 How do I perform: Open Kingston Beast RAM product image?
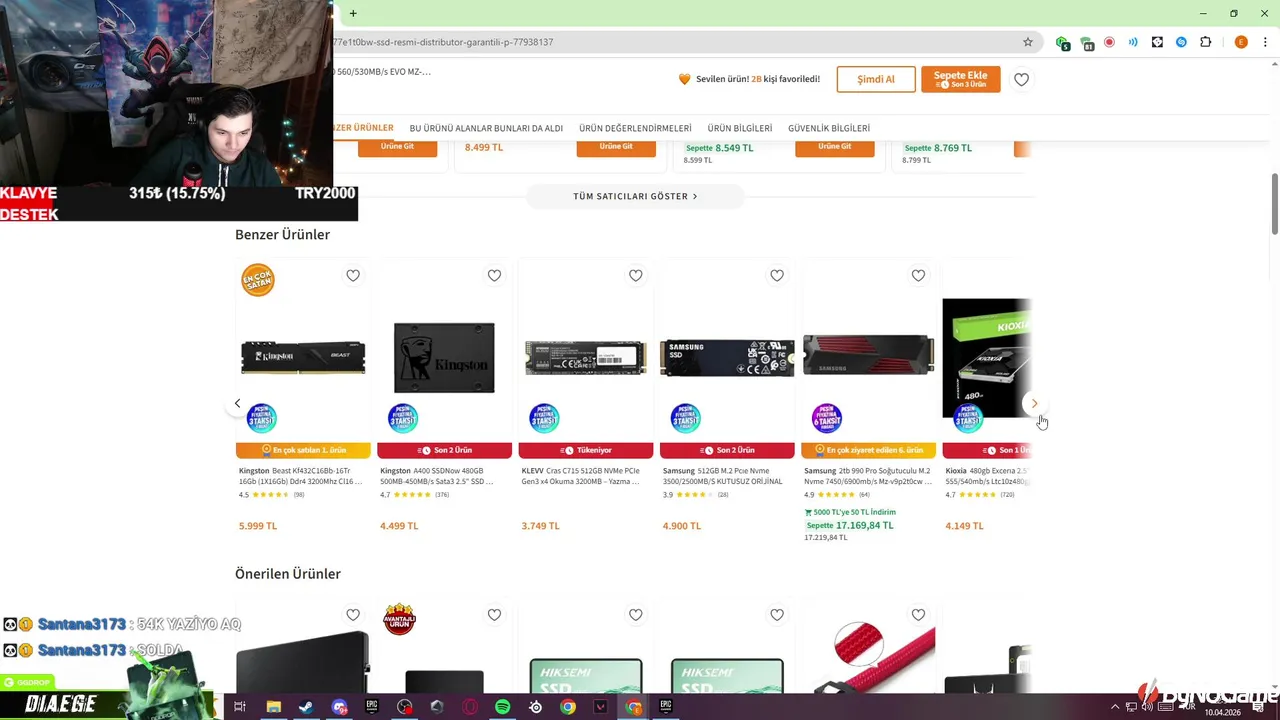coord(303,357)
